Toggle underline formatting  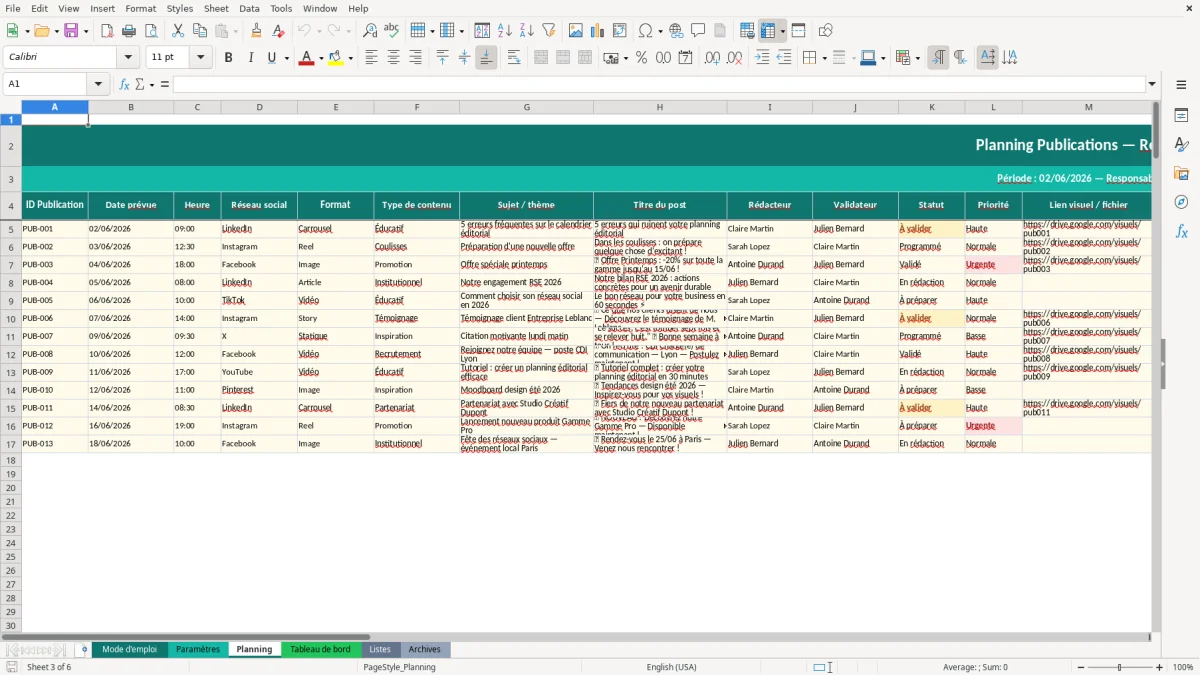[x=273, y=58]
